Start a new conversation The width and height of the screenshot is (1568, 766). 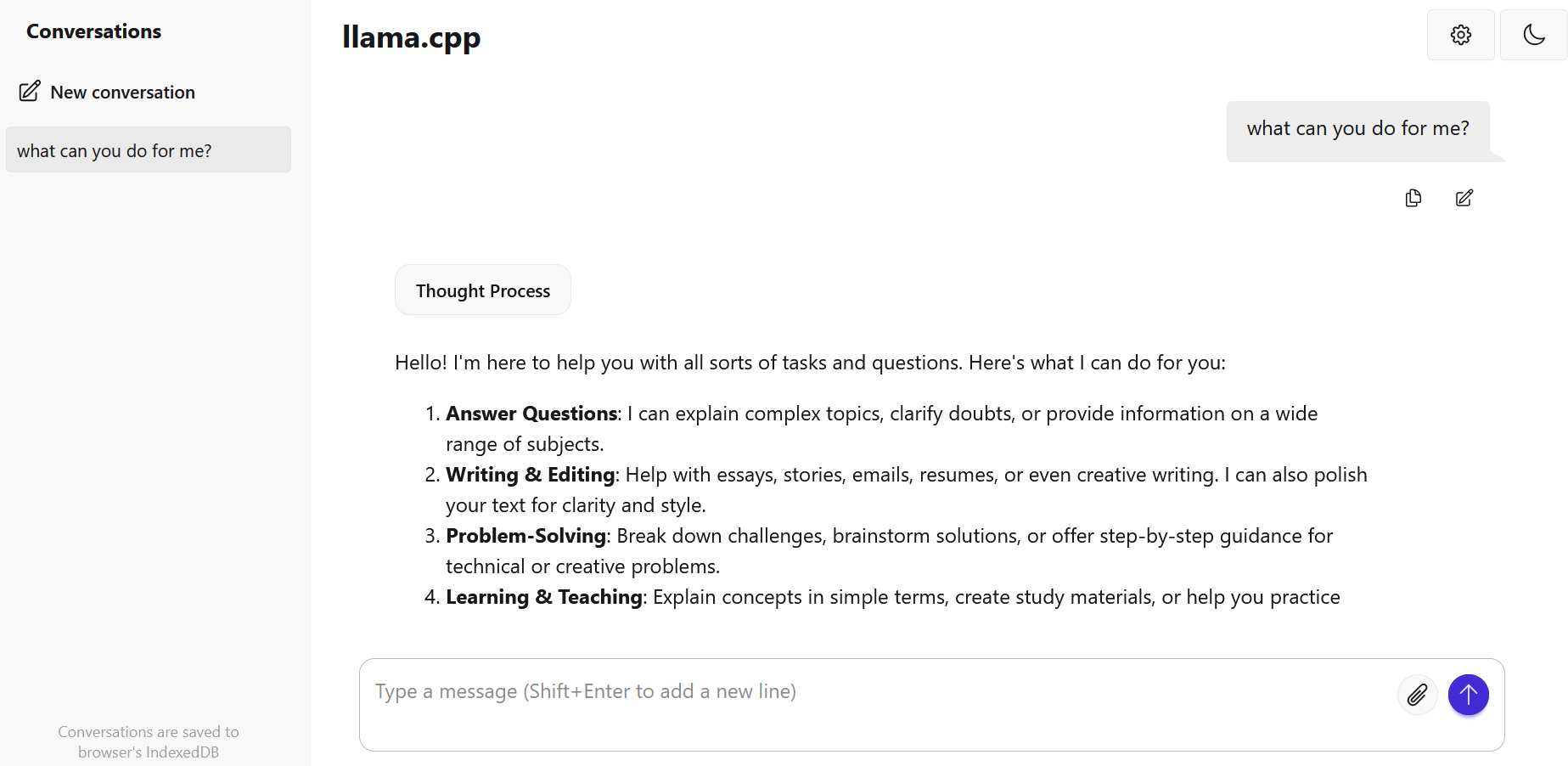coord(122,91)
